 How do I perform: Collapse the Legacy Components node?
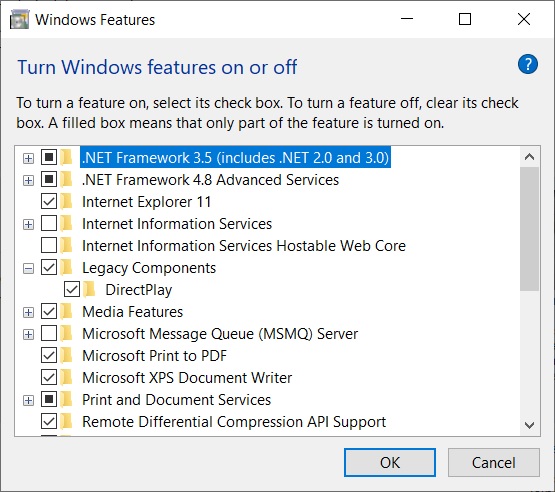28,268
